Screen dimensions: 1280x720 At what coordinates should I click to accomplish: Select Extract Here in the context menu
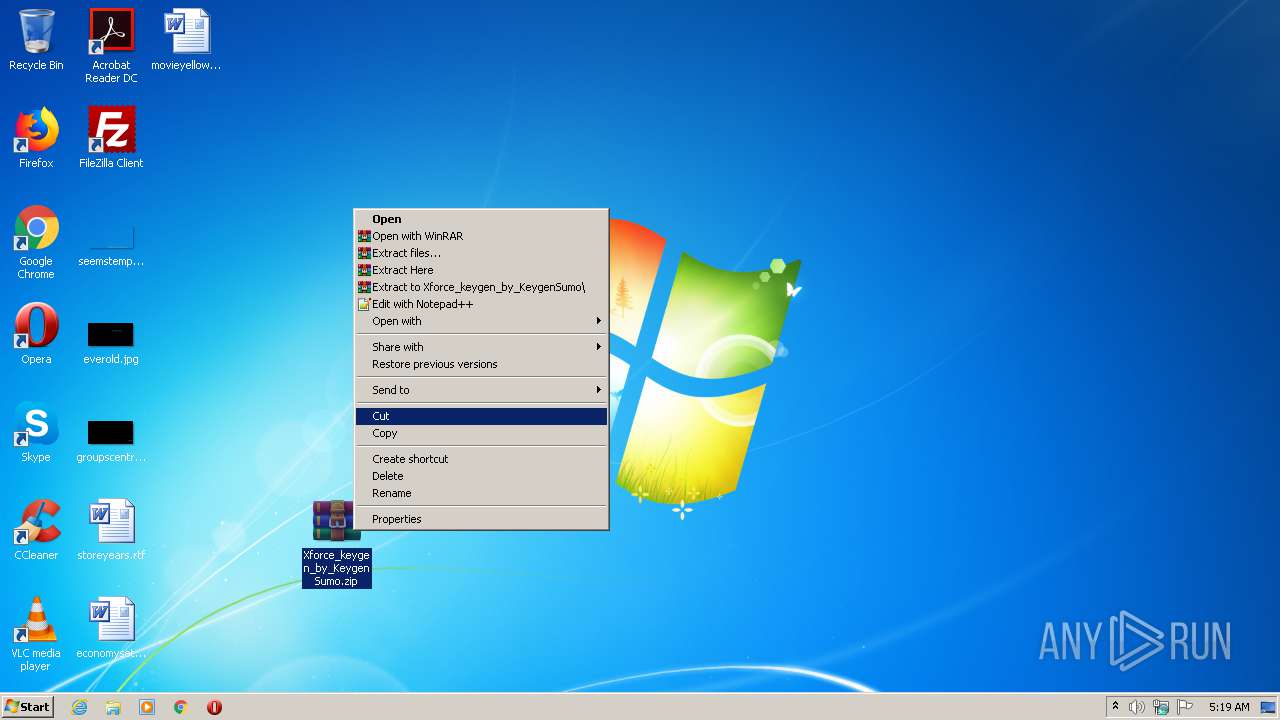(481, 270)
